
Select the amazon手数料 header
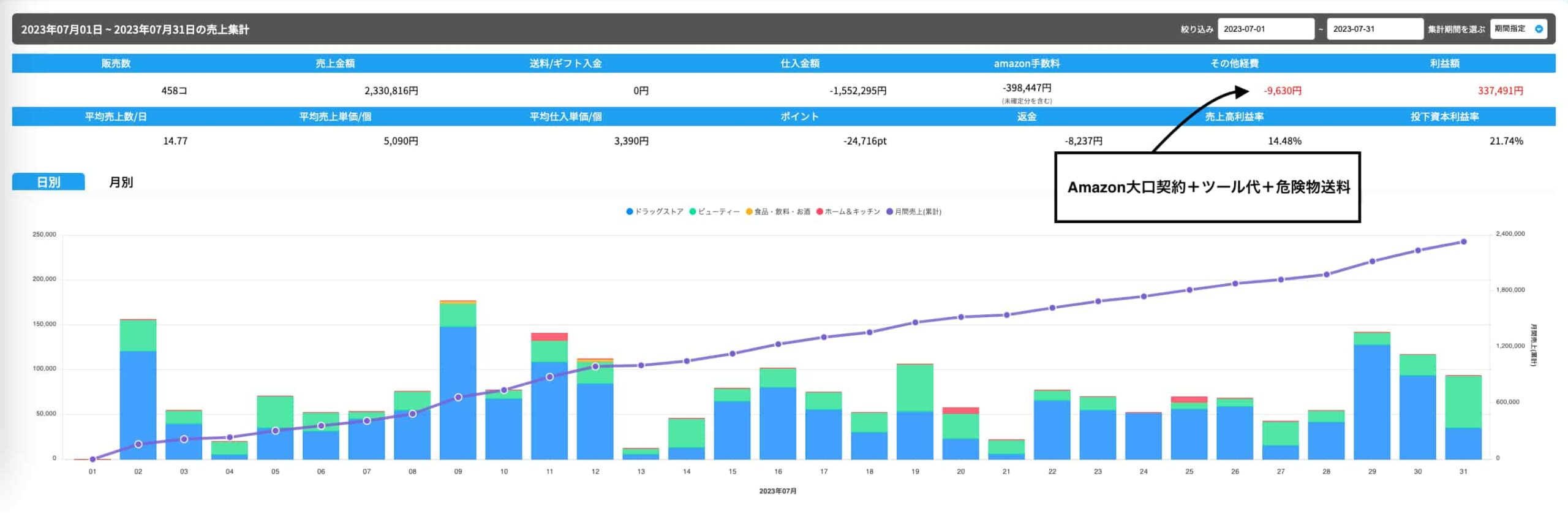[x=1027, y=63]
